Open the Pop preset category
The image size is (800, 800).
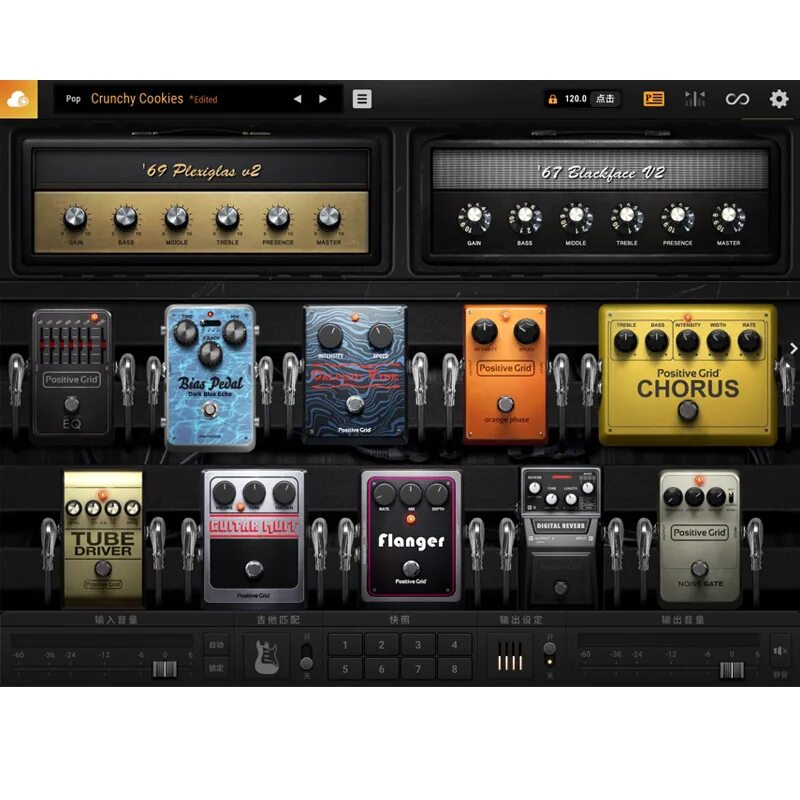(x=73, y=99)
